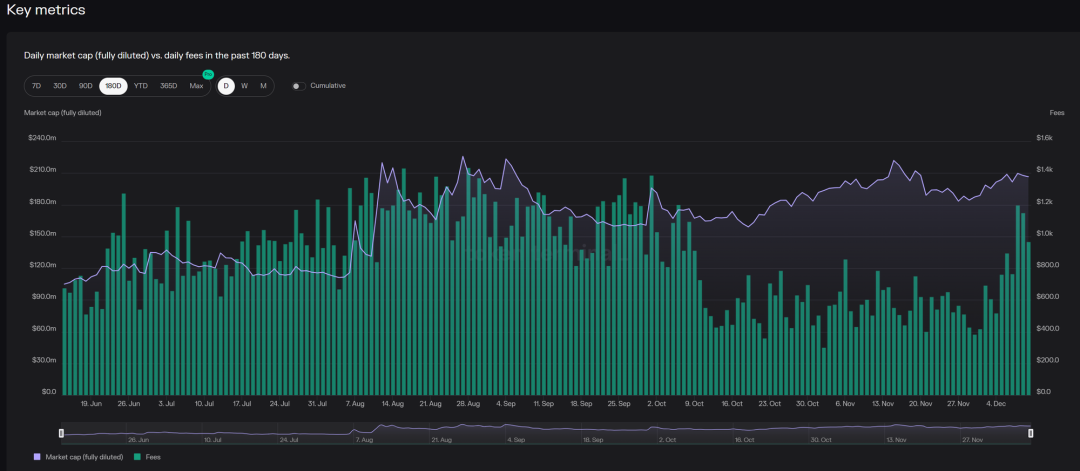
Task: Select the 7D time range
Action: click(36, 86)
